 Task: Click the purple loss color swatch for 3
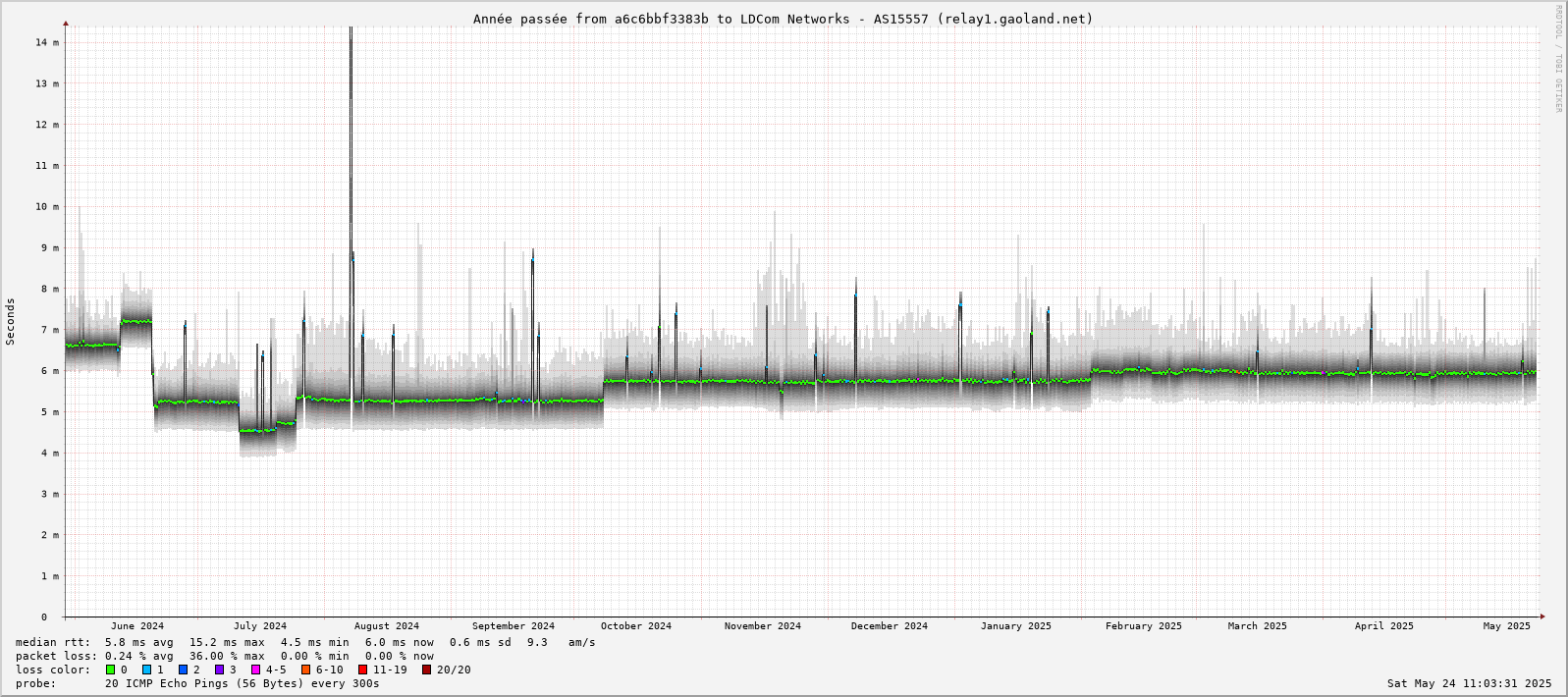click(220, 670)
